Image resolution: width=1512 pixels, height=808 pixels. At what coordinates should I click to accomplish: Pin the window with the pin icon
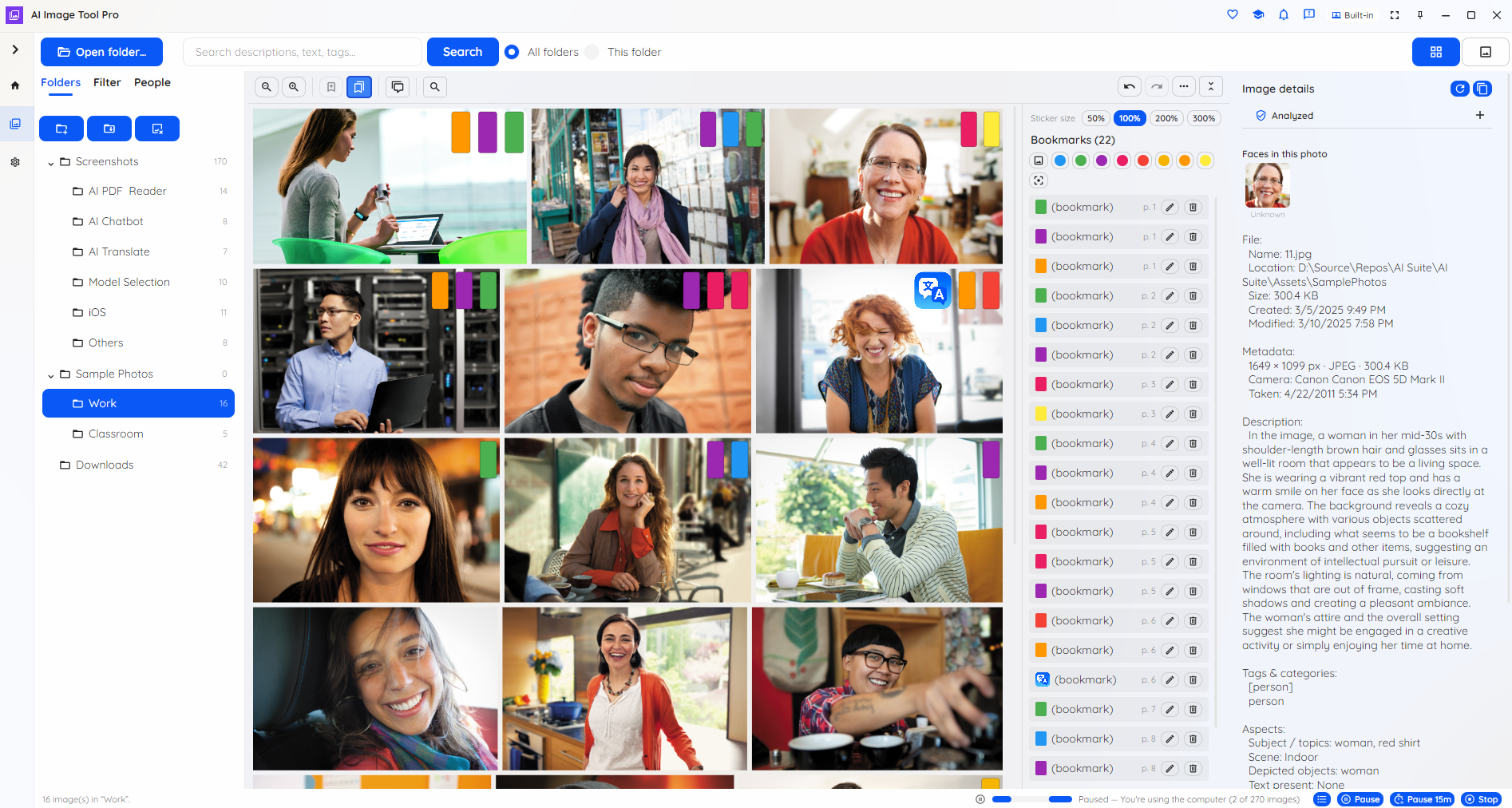click(x=1420, y=15)
